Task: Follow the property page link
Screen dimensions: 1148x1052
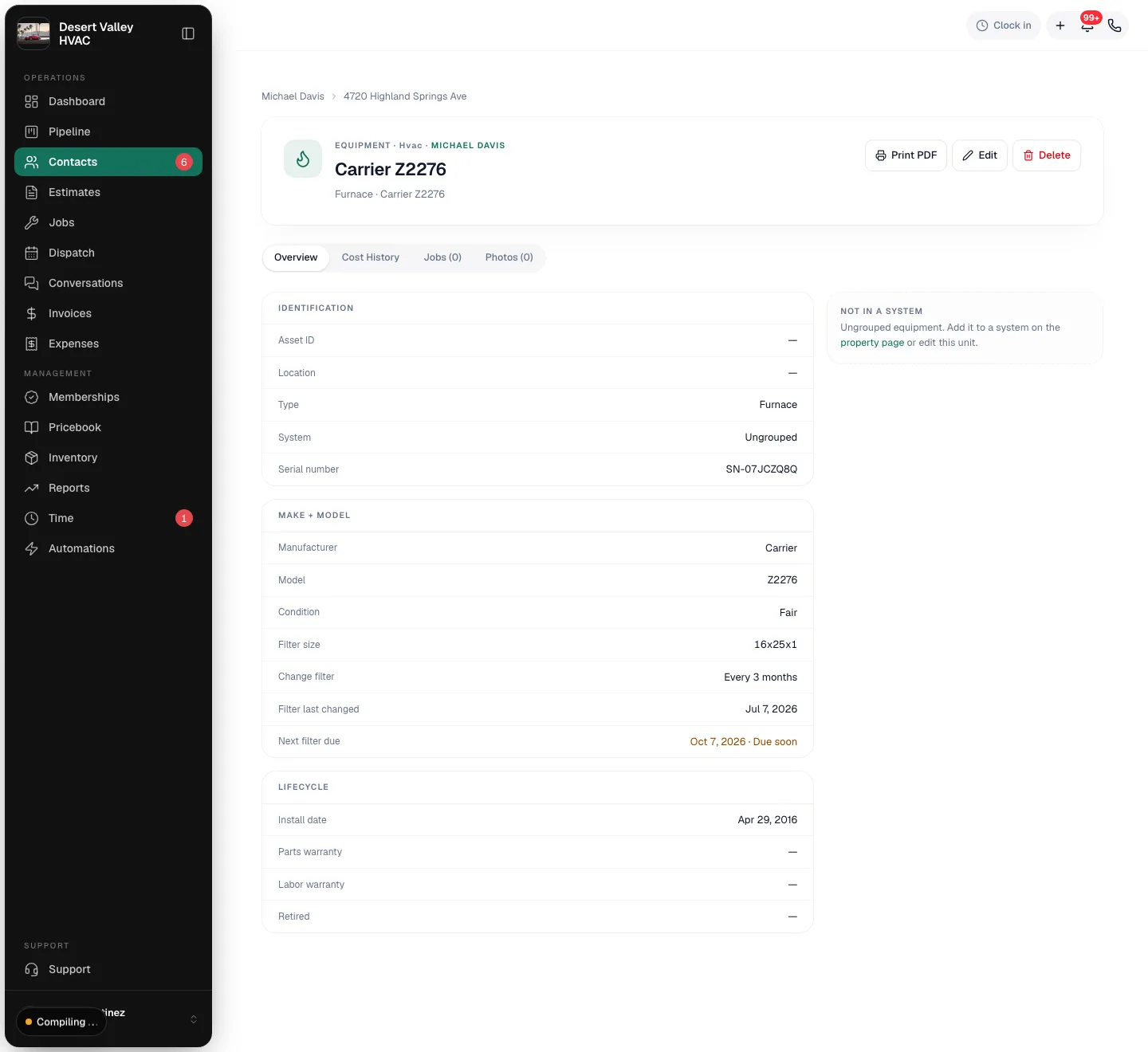Action: [872, 343]
